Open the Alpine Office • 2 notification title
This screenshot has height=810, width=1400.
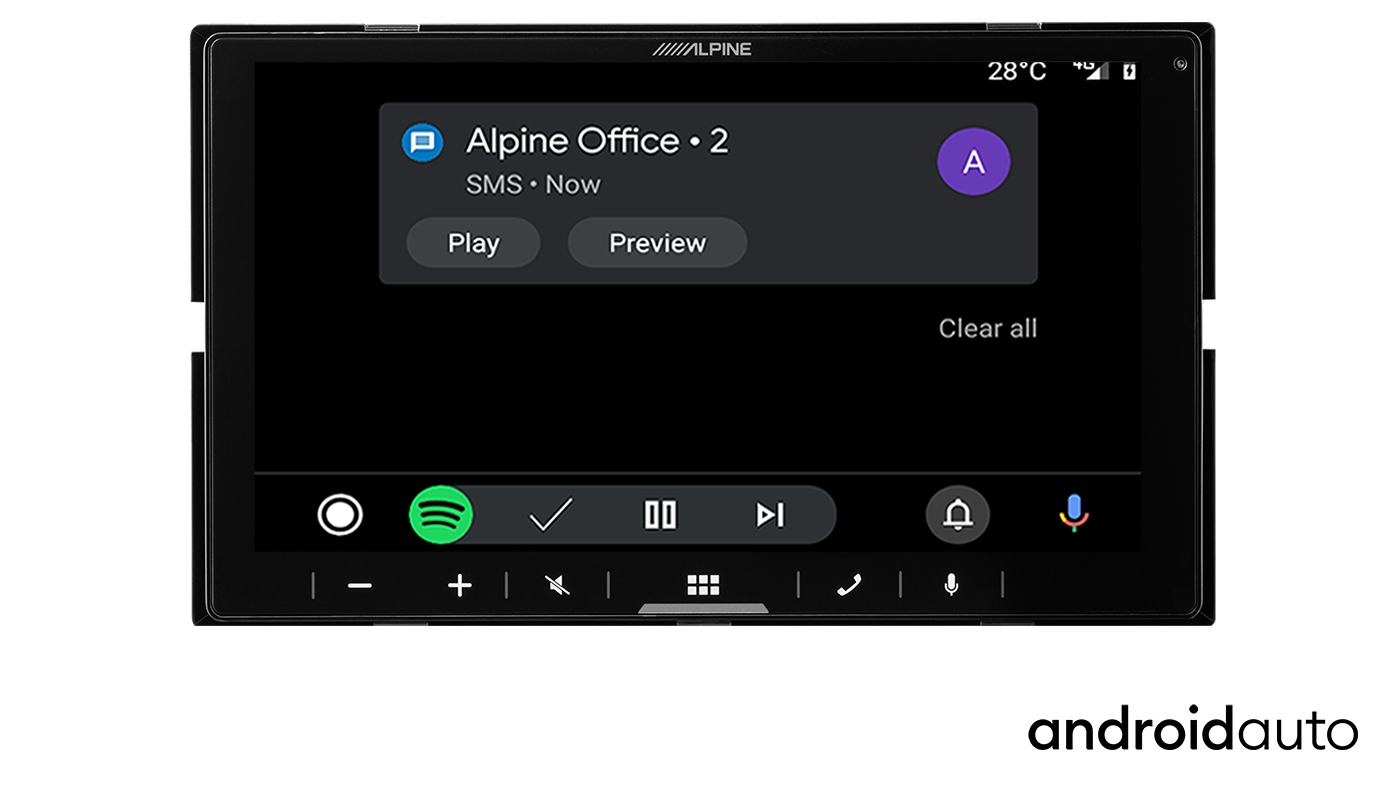coord(597,141)
